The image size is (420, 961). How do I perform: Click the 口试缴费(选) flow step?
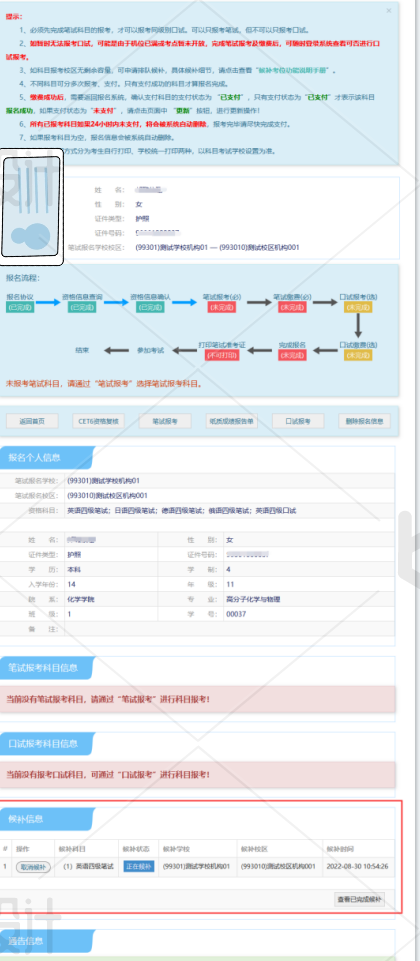pos(358,350)
